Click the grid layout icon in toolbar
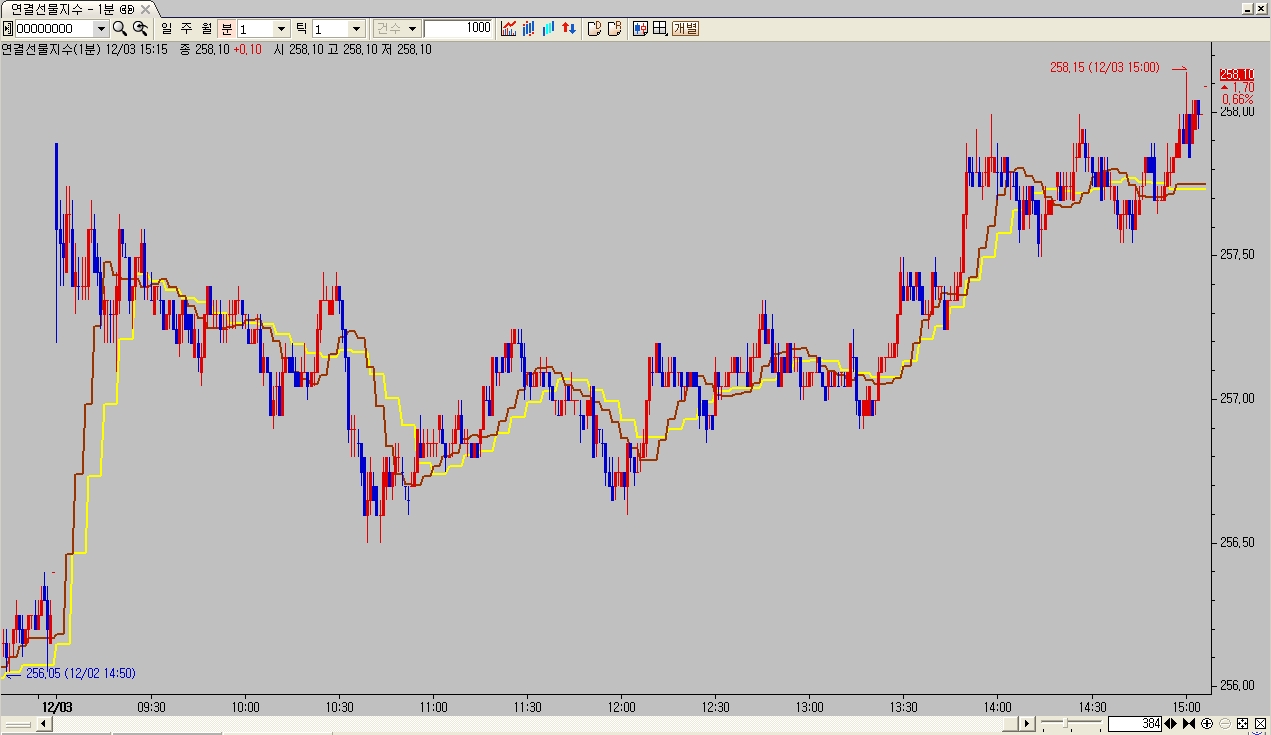 (x=660, y=28)
